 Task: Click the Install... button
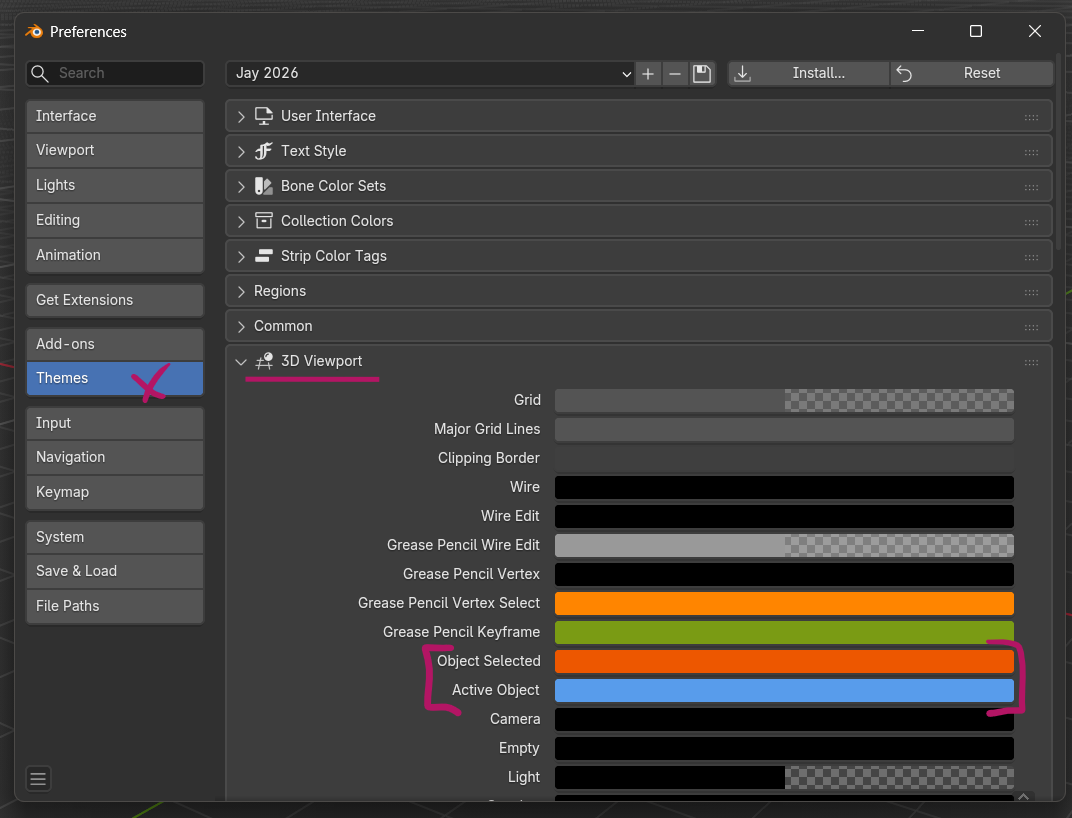809,74
